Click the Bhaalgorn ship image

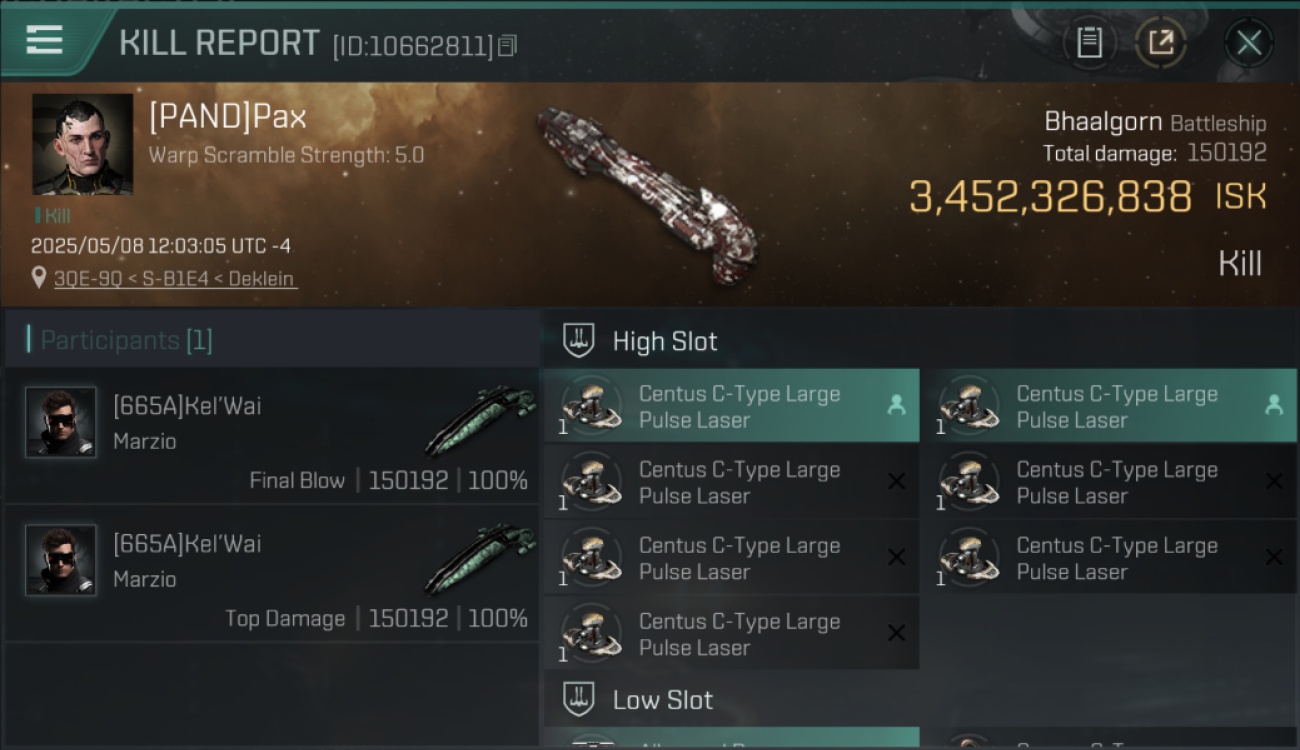[648, 193]
